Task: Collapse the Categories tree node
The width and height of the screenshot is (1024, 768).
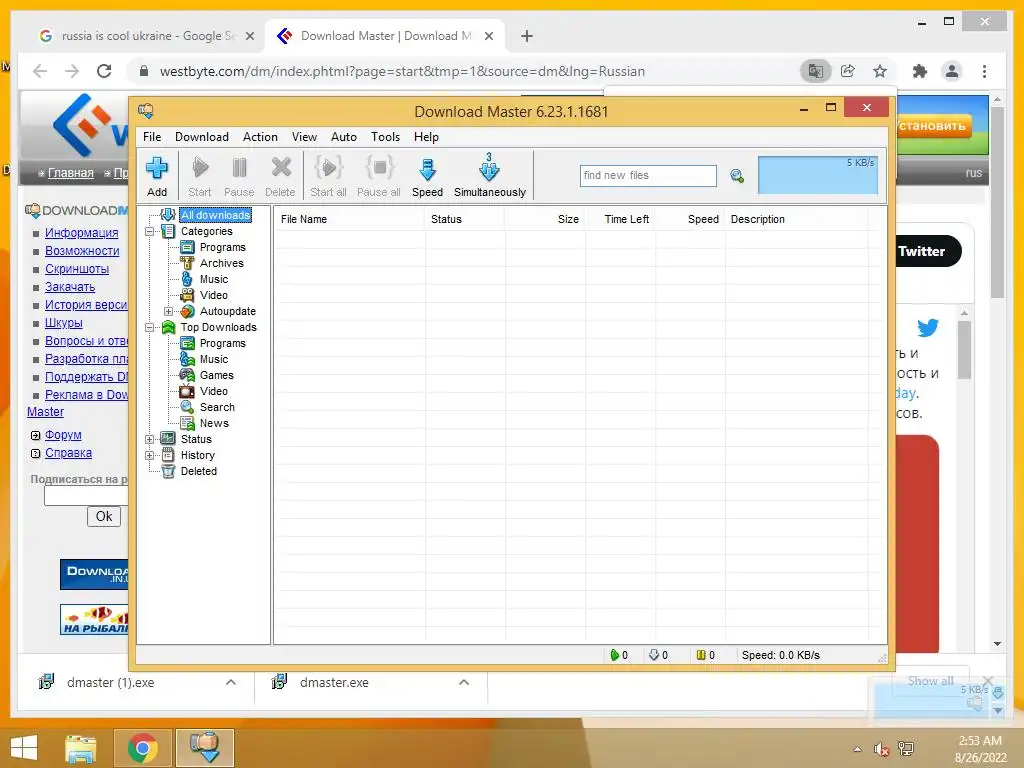Action: [x=150, y=231]
